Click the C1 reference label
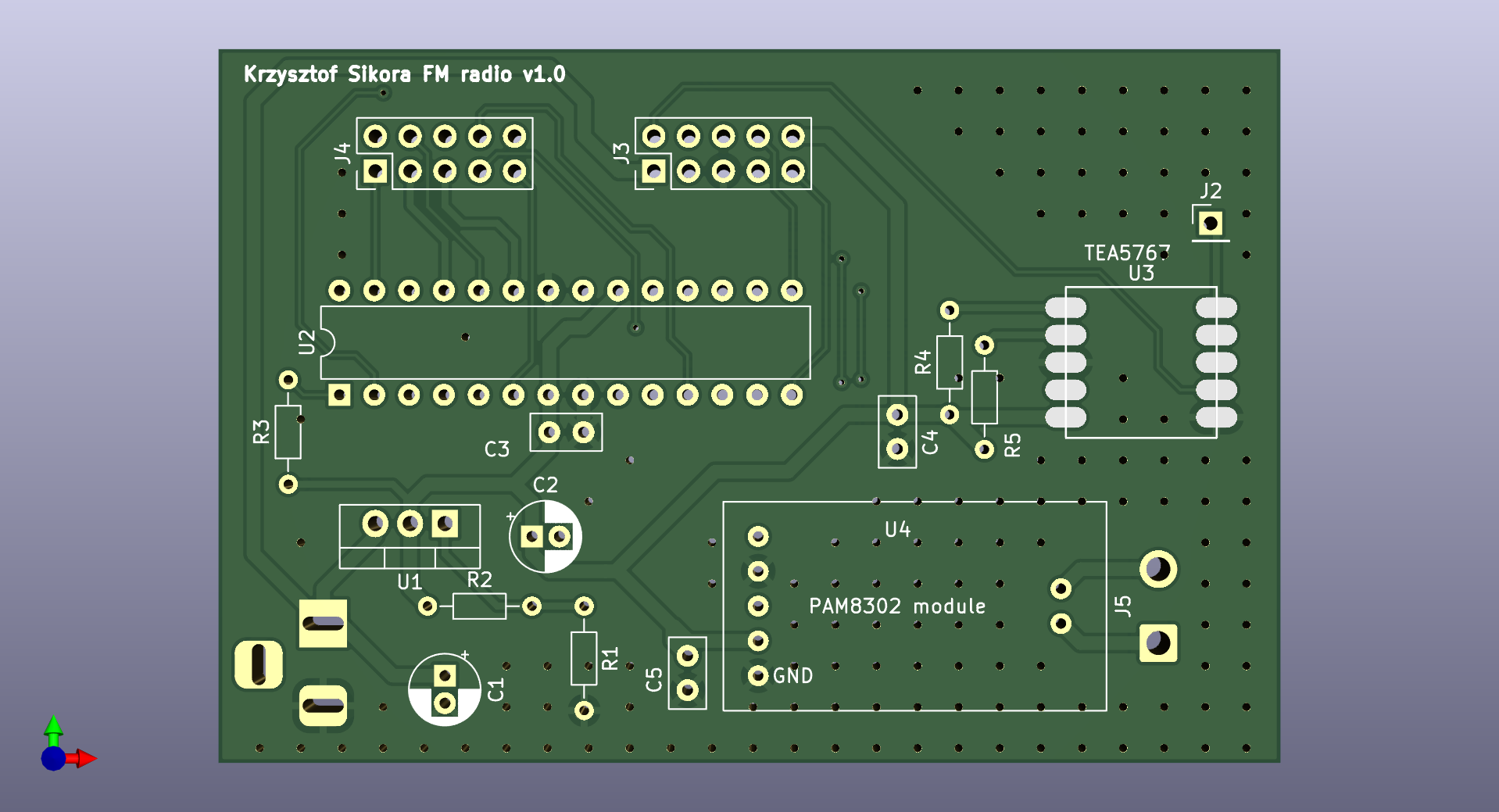 coord(496,690)
